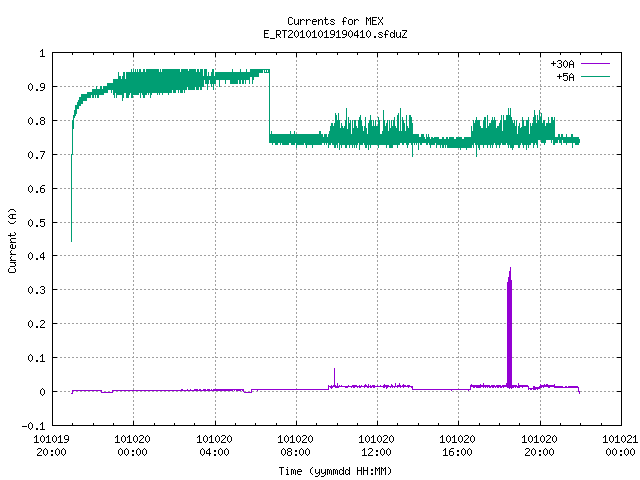Click the x-axis tick label 101020 00:00

tap(133, 445)
